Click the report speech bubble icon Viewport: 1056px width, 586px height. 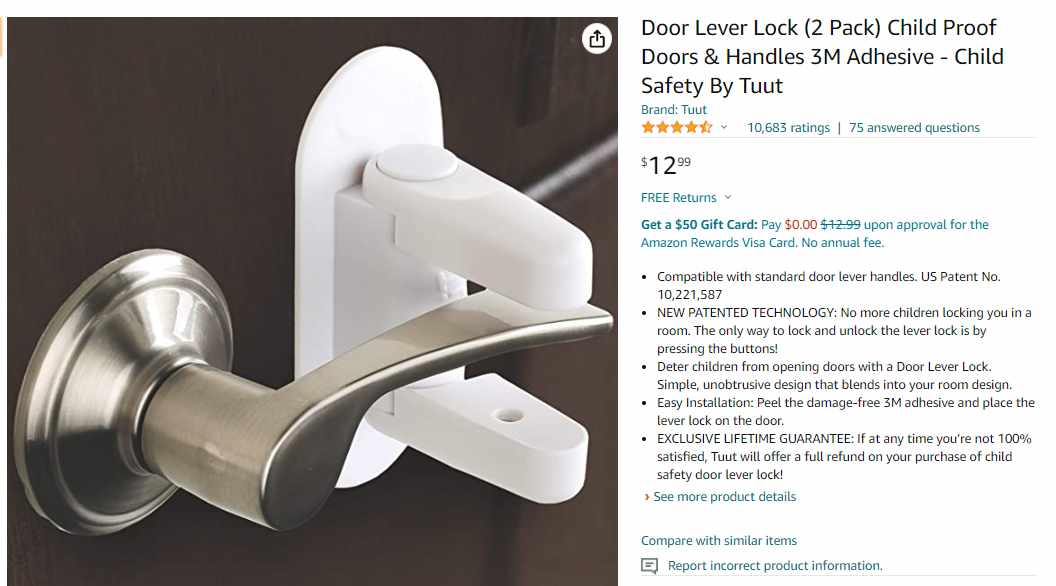[649, 566]
